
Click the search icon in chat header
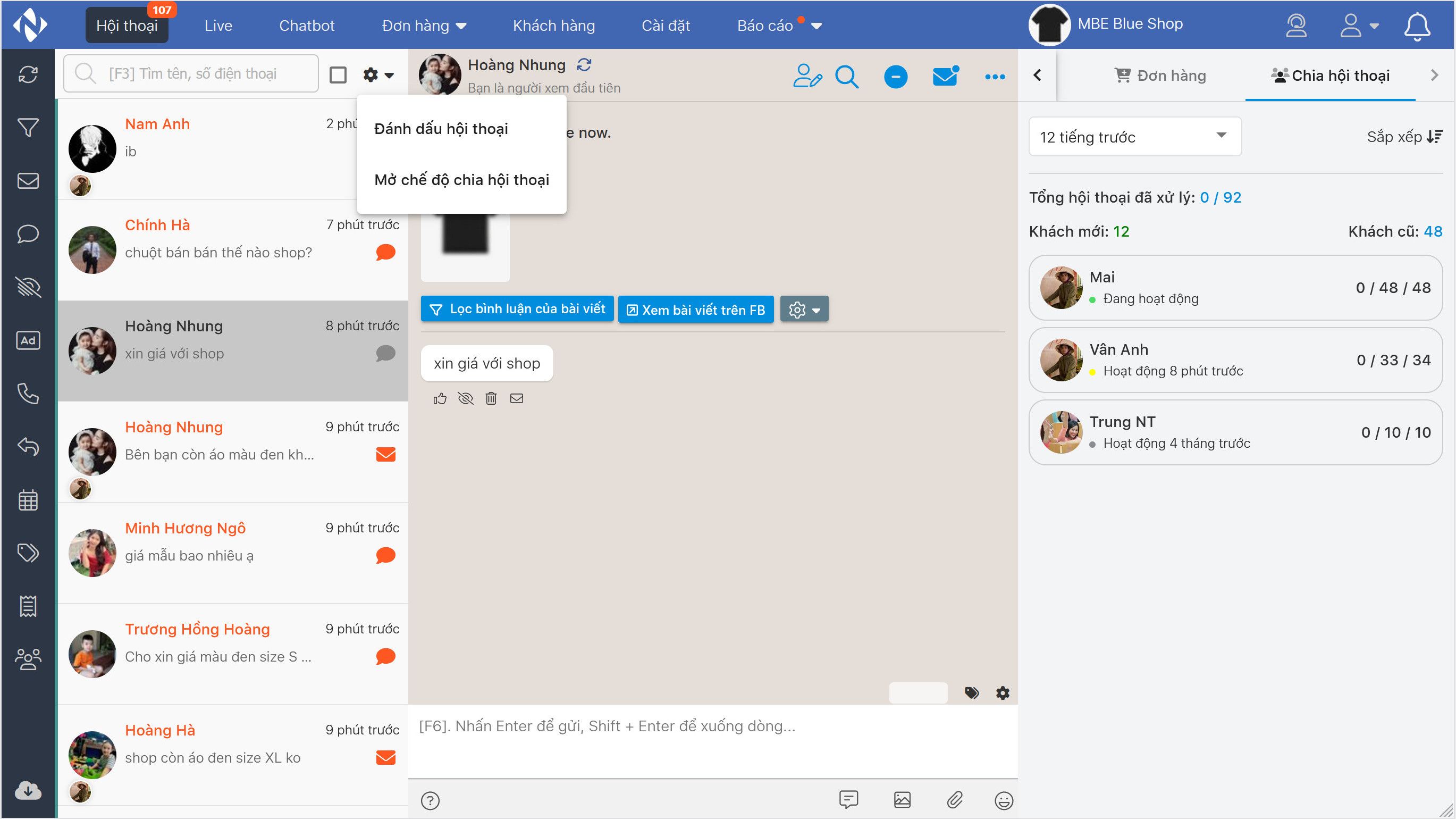tap(847, 77)
